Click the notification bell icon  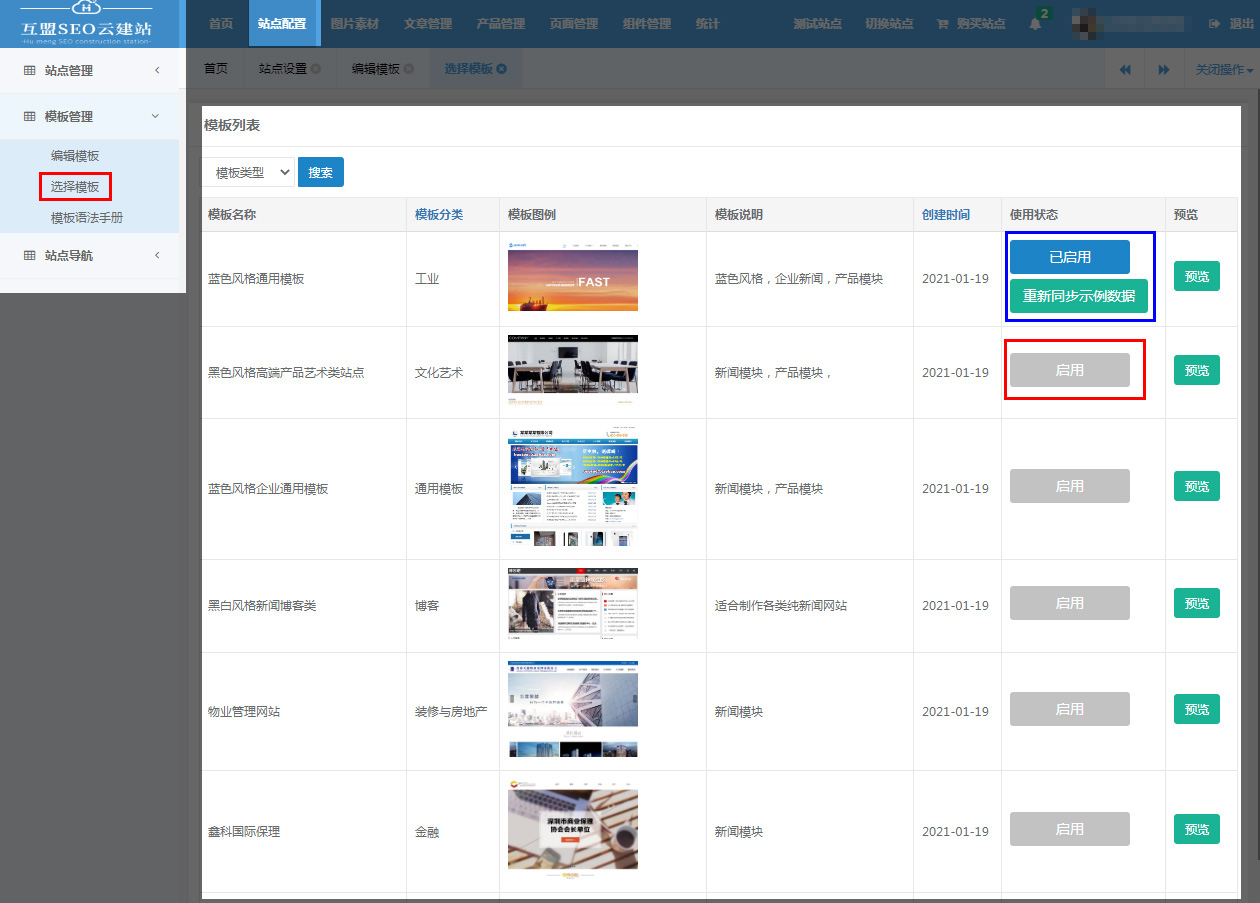(1035, 24)
